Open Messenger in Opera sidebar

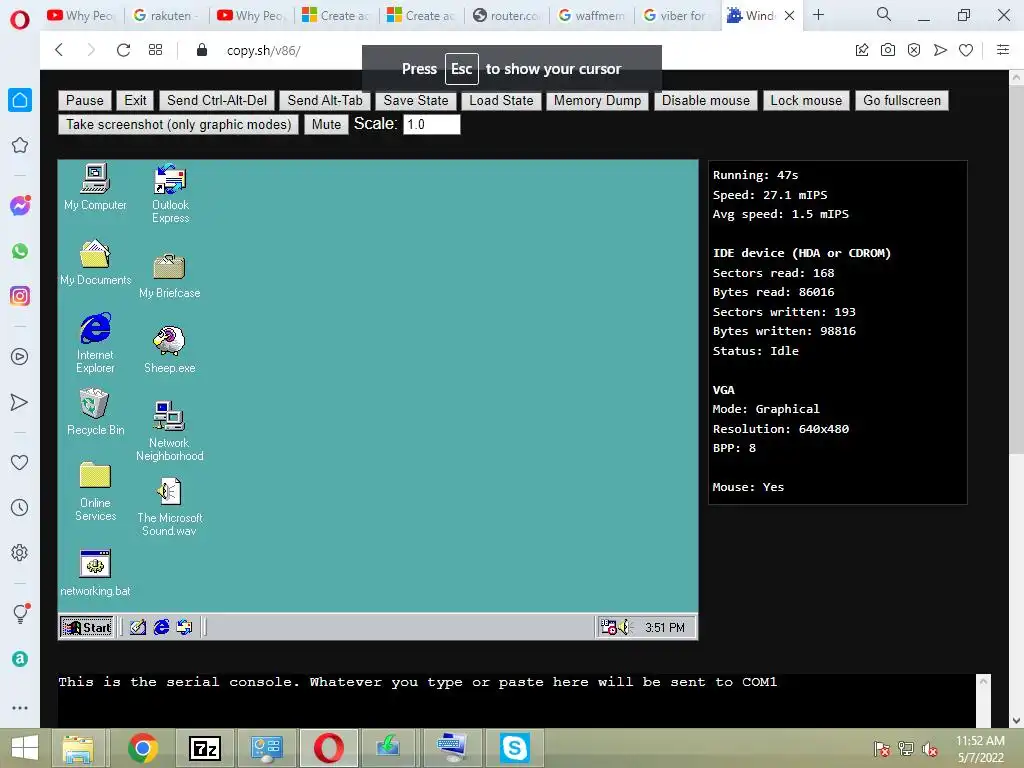point(20,206)
